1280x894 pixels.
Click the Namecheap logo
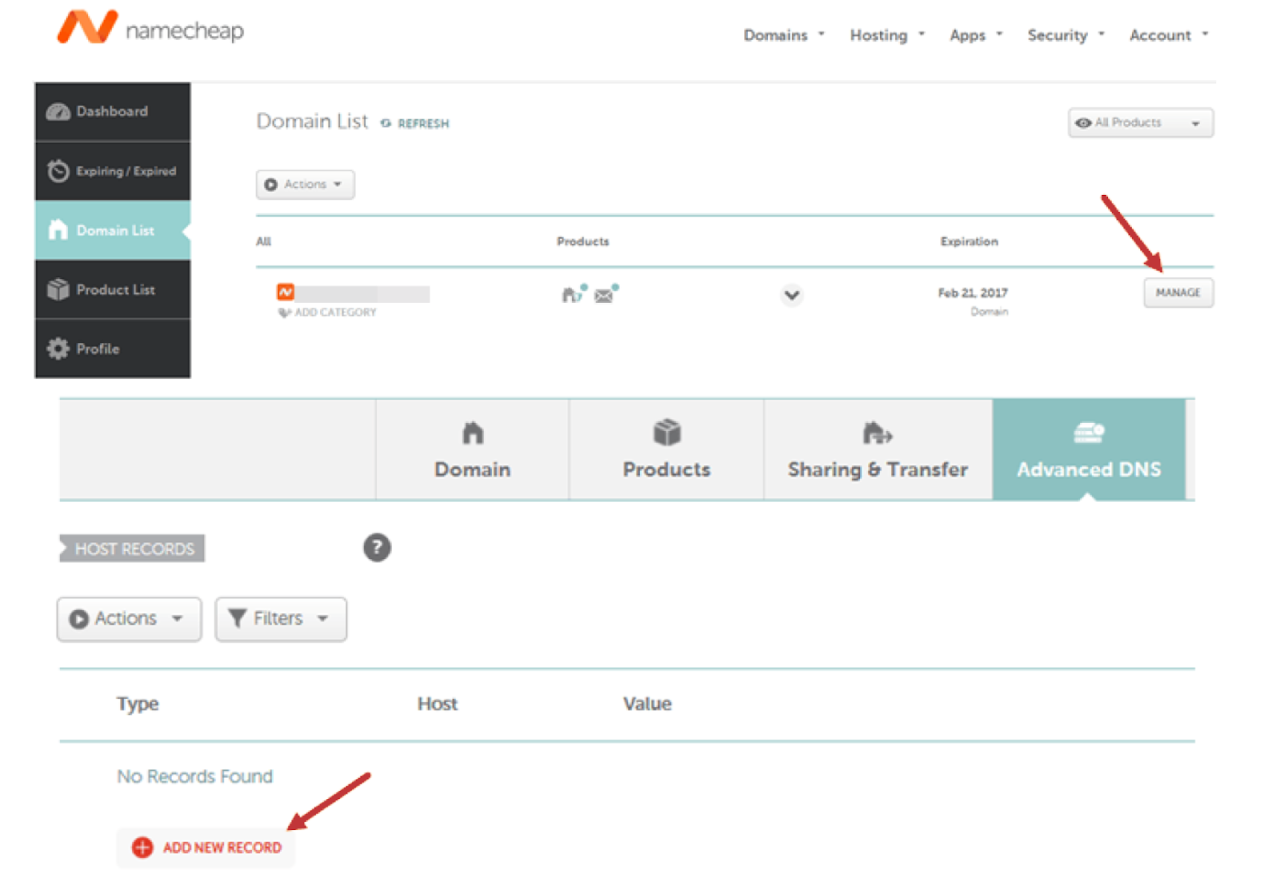(x=150, y=30)
